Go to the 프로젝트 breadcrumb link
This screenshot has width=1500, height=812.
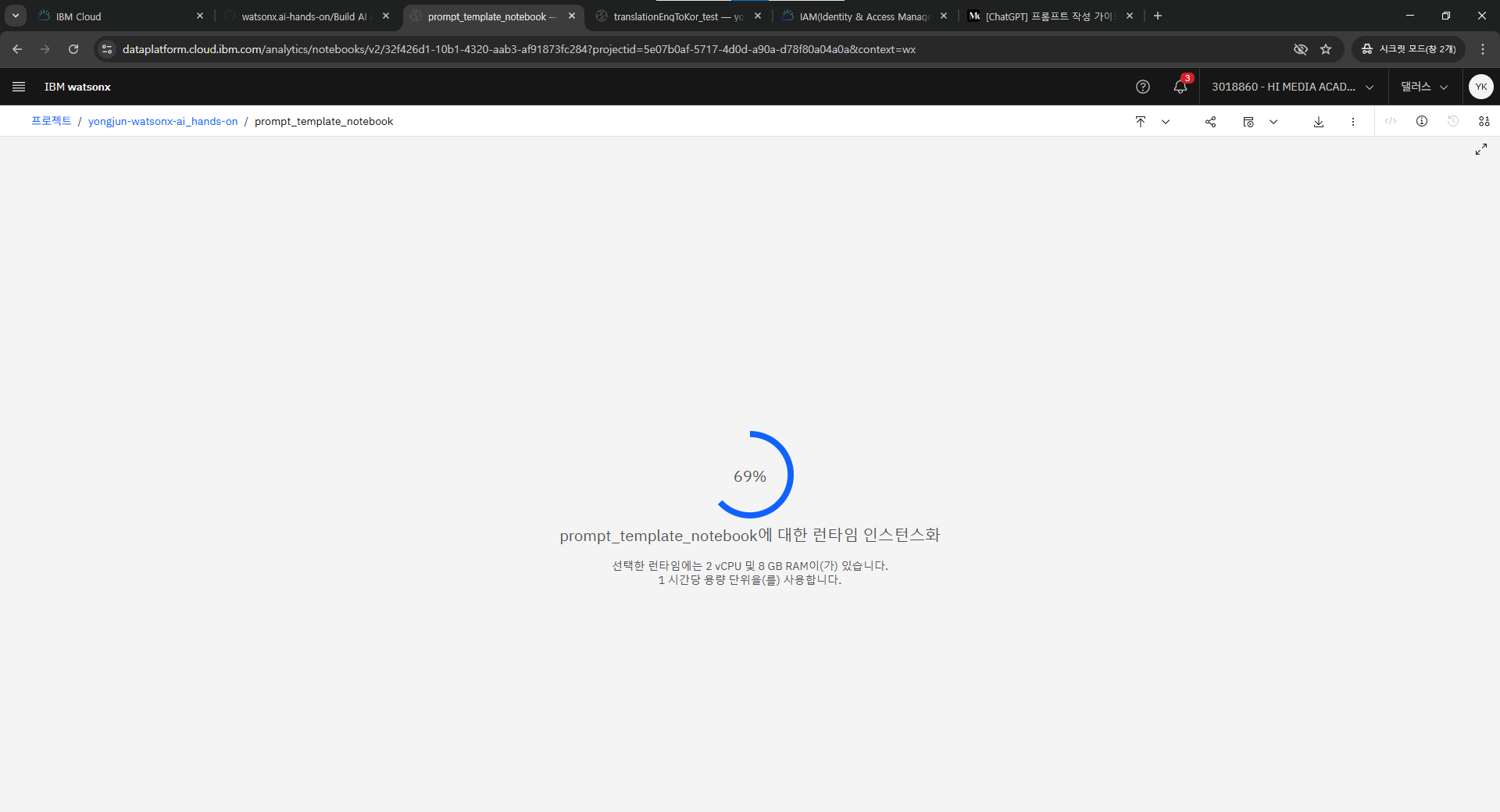pyautogui.click(x=52, y=121)
